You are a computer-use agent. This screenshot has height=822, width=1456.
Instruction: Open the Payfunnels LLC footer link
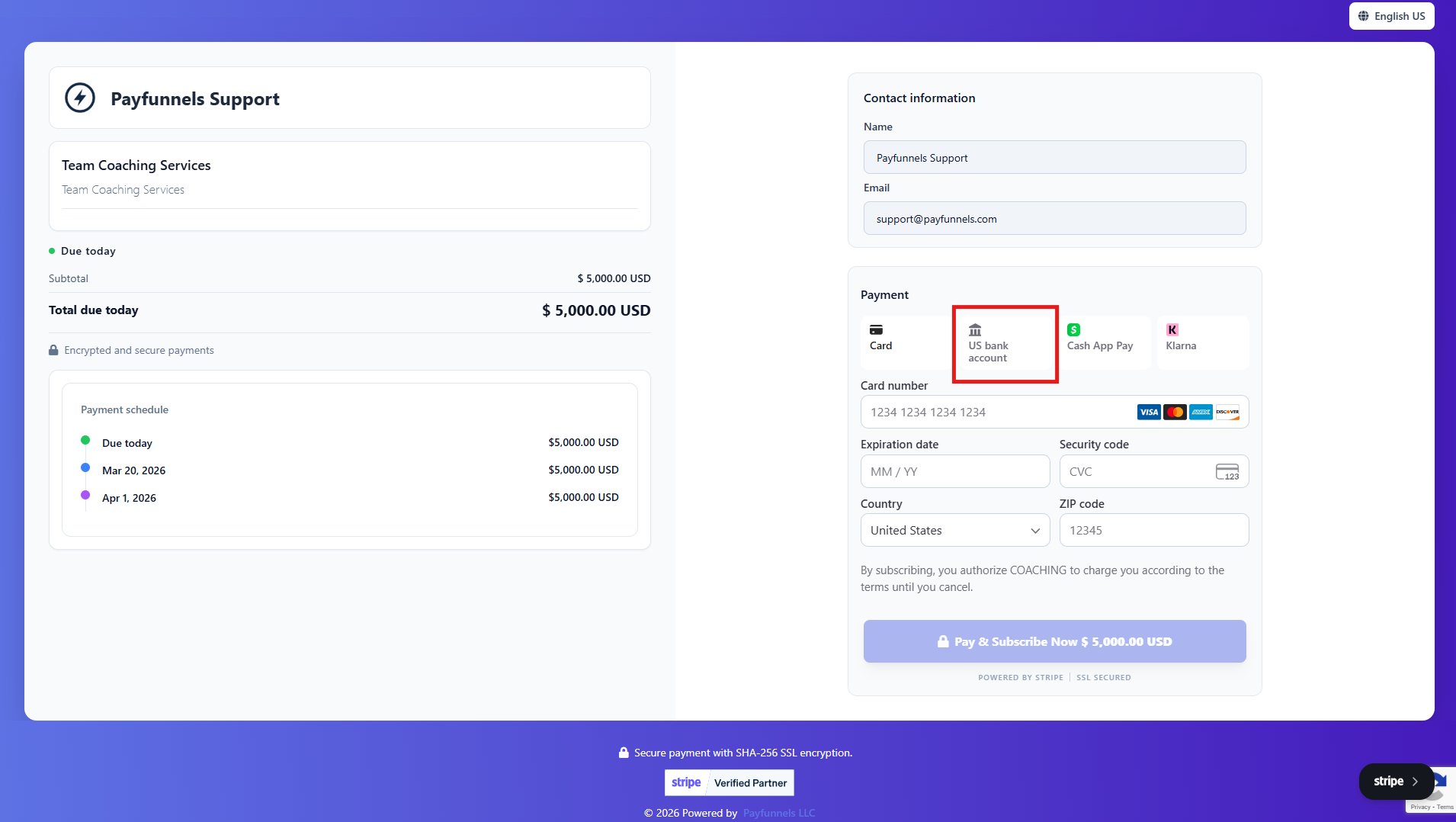(779, 813)
